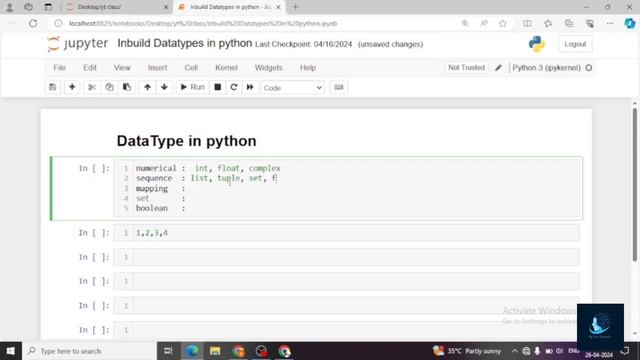Open split screen browser icon
The image size is (640, 360).
[x=527, y=23]
